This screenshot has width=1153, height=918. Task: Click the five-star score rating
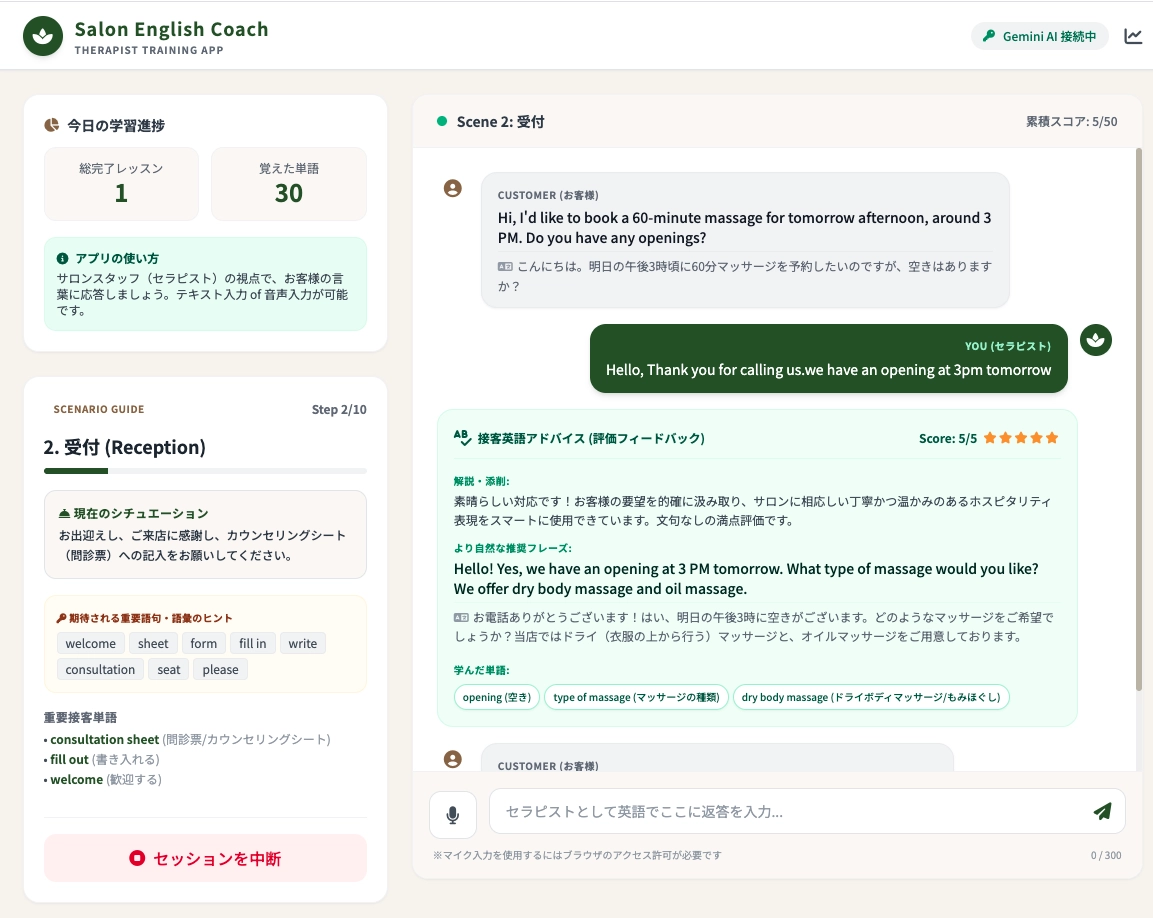coord(1021,438)
